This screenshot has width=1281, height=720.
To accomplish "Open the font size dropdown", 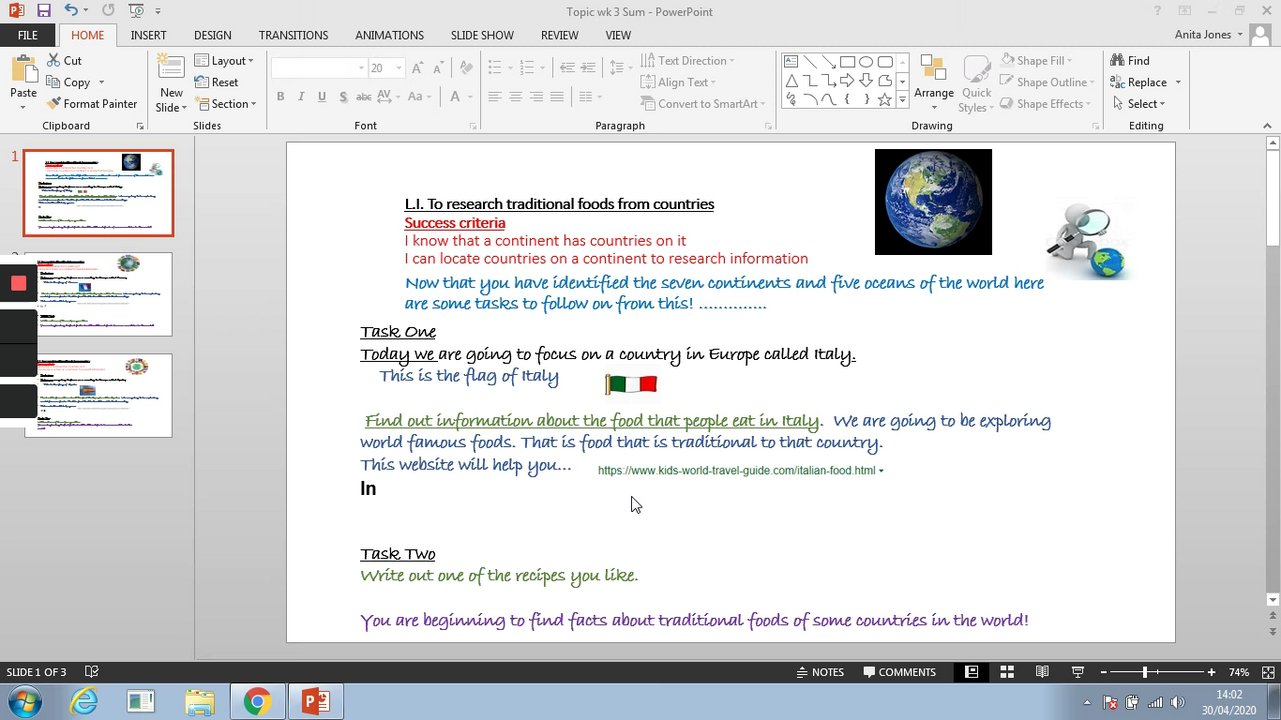I will coord(399,68).
